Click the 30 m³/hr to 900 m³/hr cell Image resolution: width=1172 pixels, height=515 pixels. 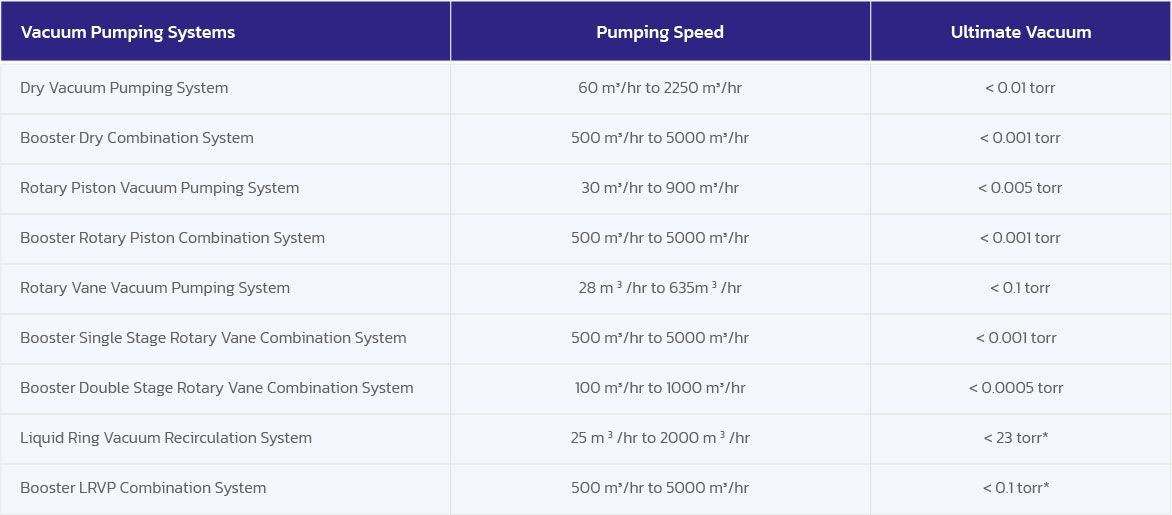tap(660, 188)
